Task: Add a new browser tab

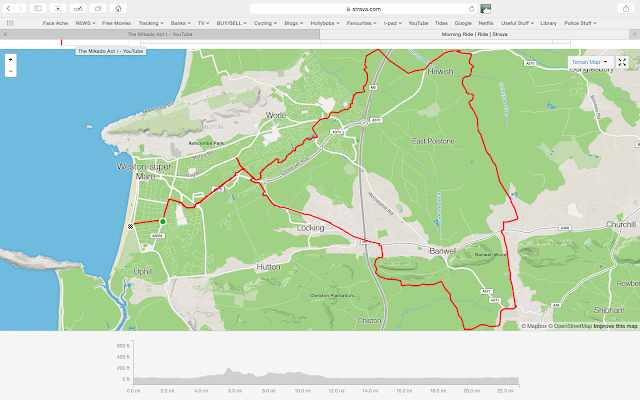Action: tap(634, 34)
